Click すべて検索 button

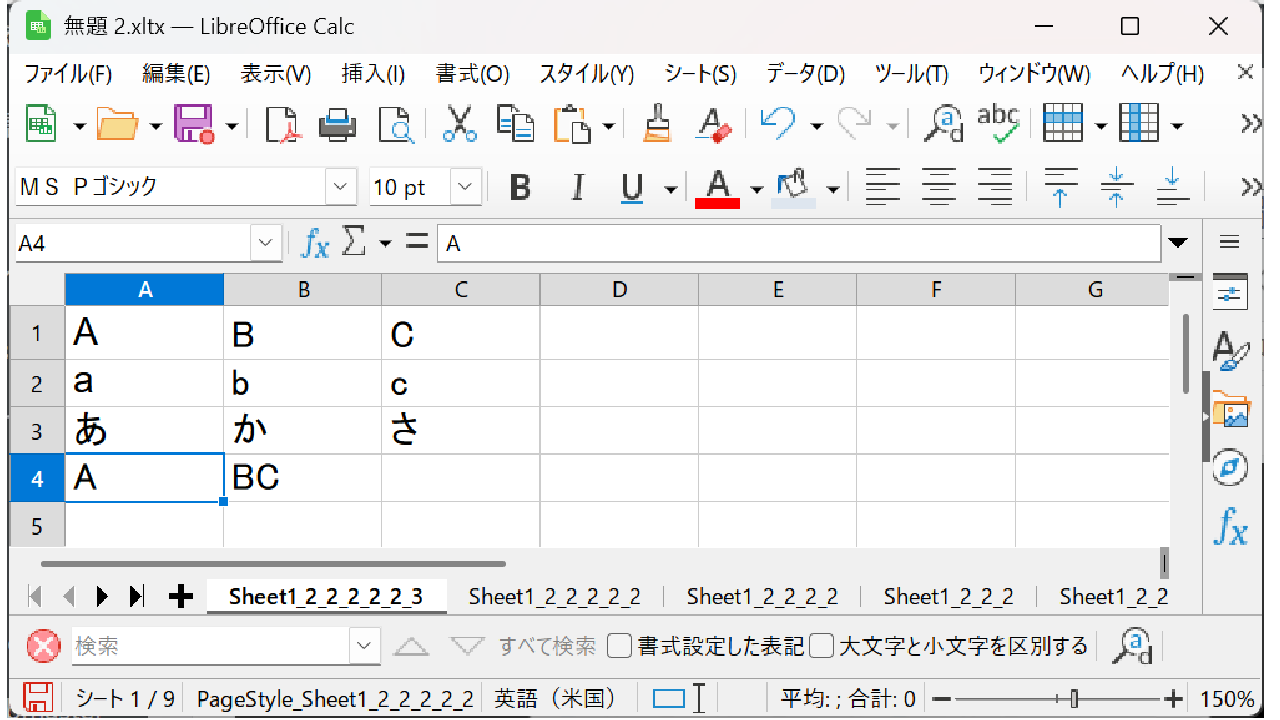pos(547,646)
